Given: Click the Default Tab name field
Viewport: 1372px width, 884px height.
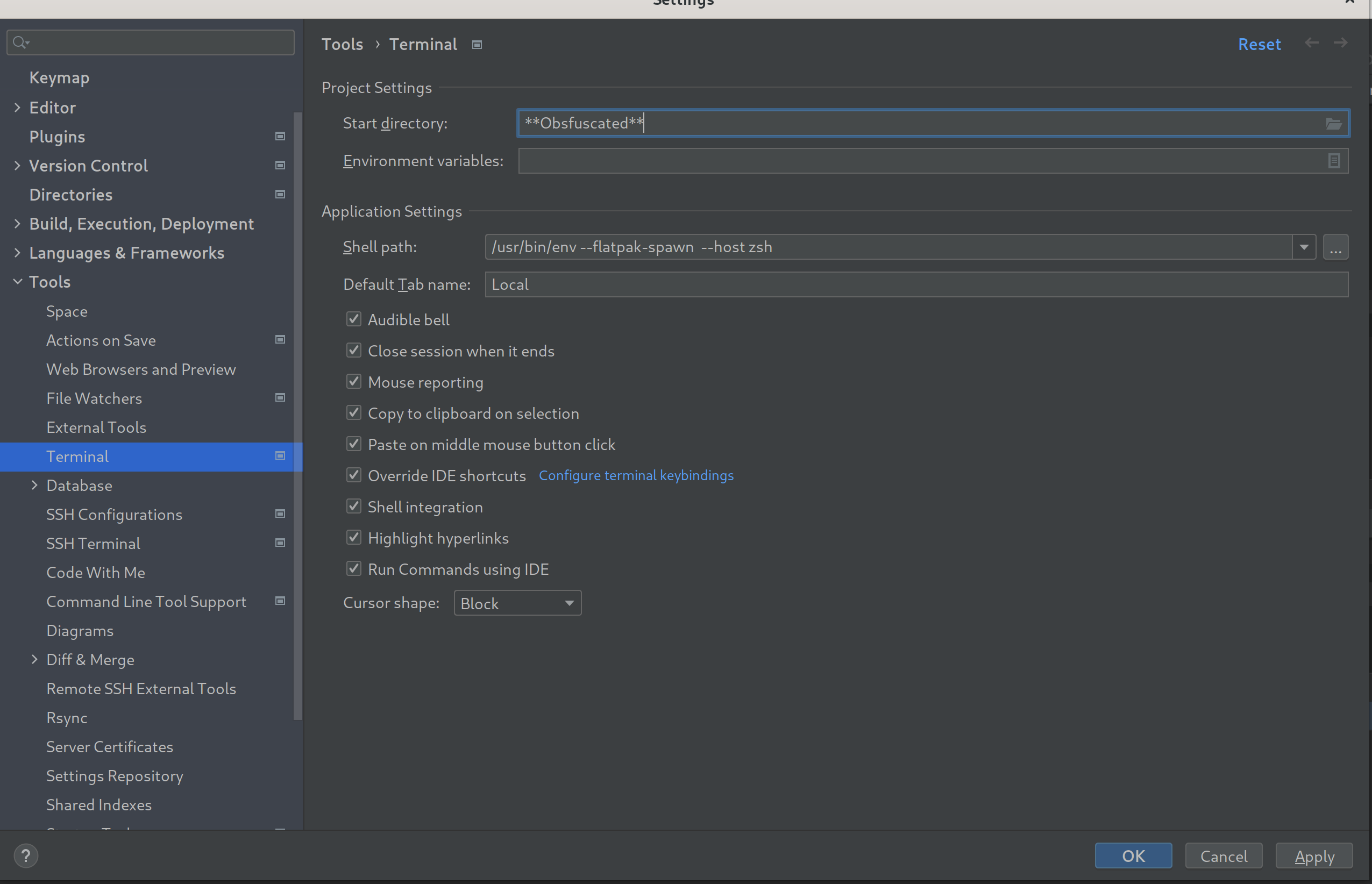Looking at the screenshot, I should (x=915, y=284).
